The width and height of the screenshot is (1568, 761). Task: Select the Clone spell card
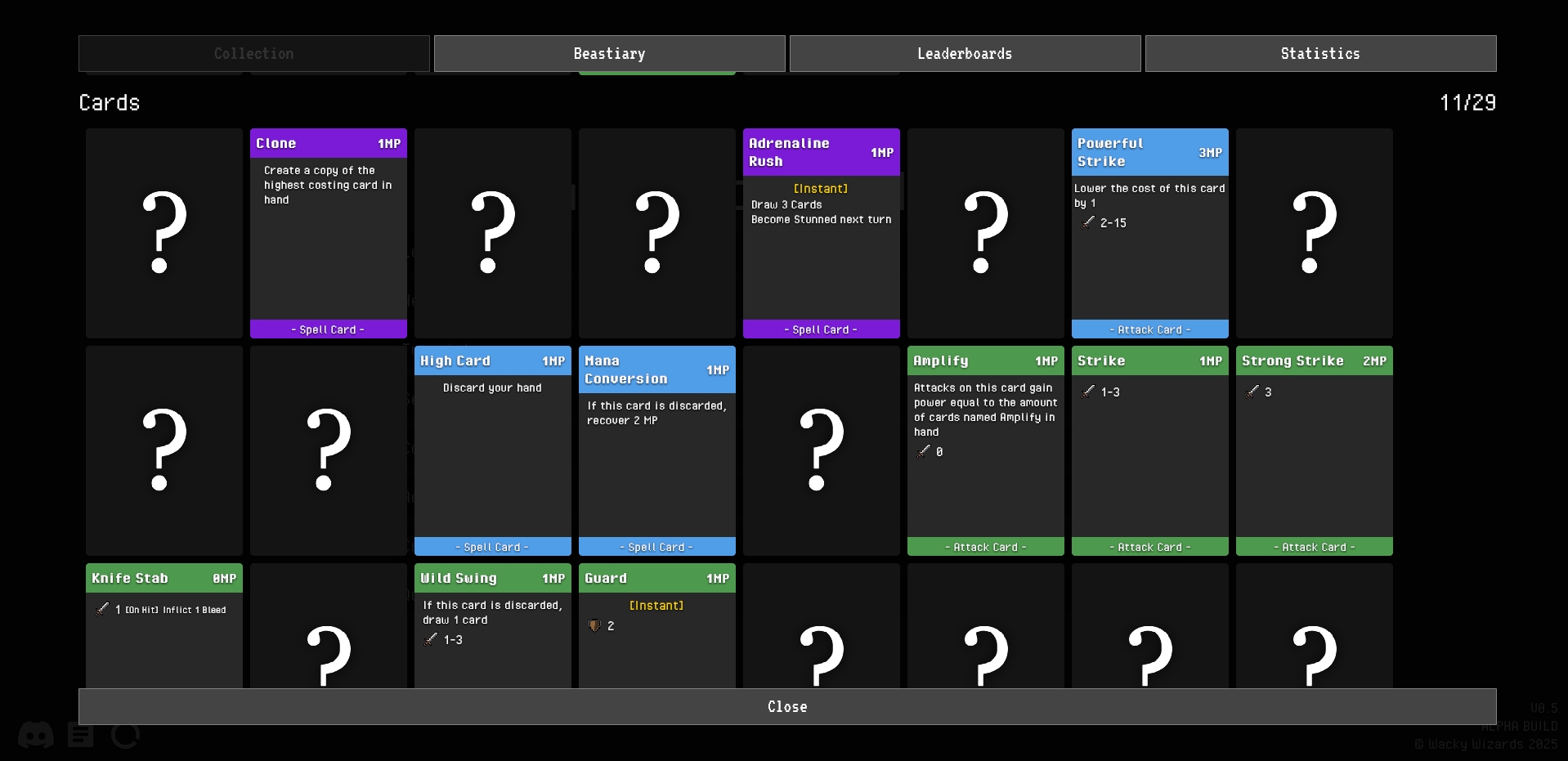coord(328,233)
